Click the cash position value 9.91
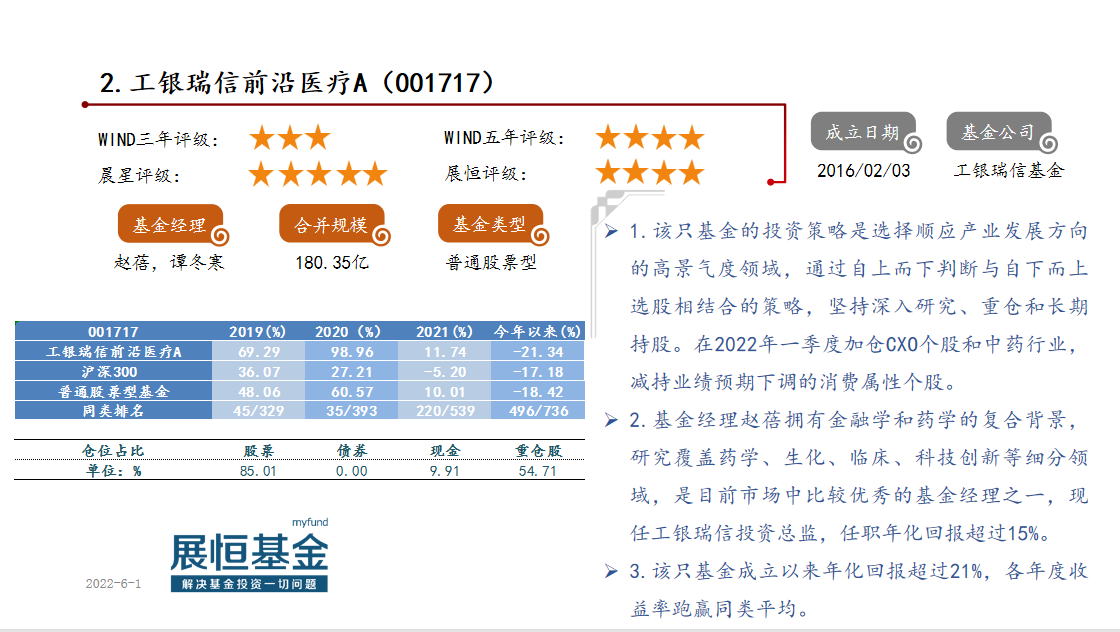 tap(444, 471)
